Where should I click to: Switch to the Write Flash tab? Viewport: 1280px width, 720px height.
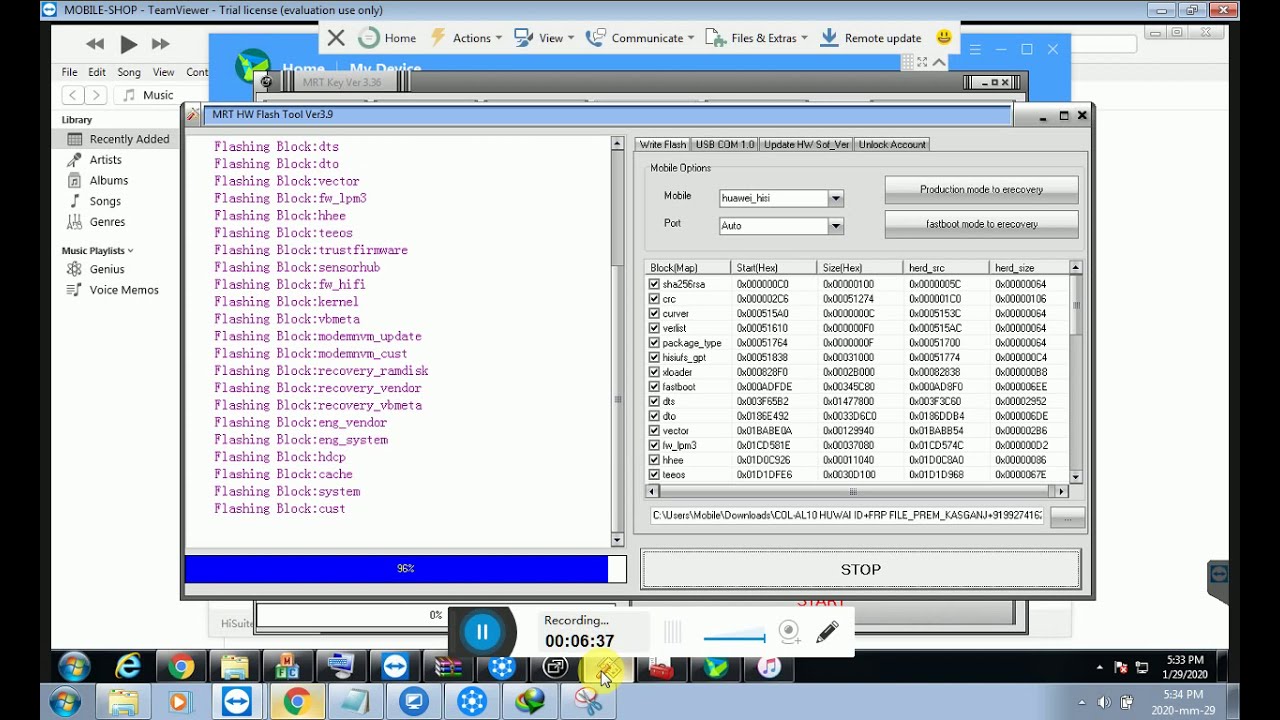coord(663,144)
